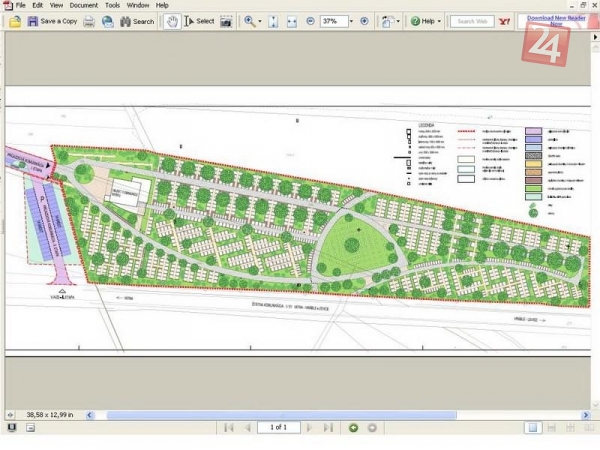Screen dimensions: 600x450
Task: Click the Open file folder icon
Action: (x=15, y=21)
